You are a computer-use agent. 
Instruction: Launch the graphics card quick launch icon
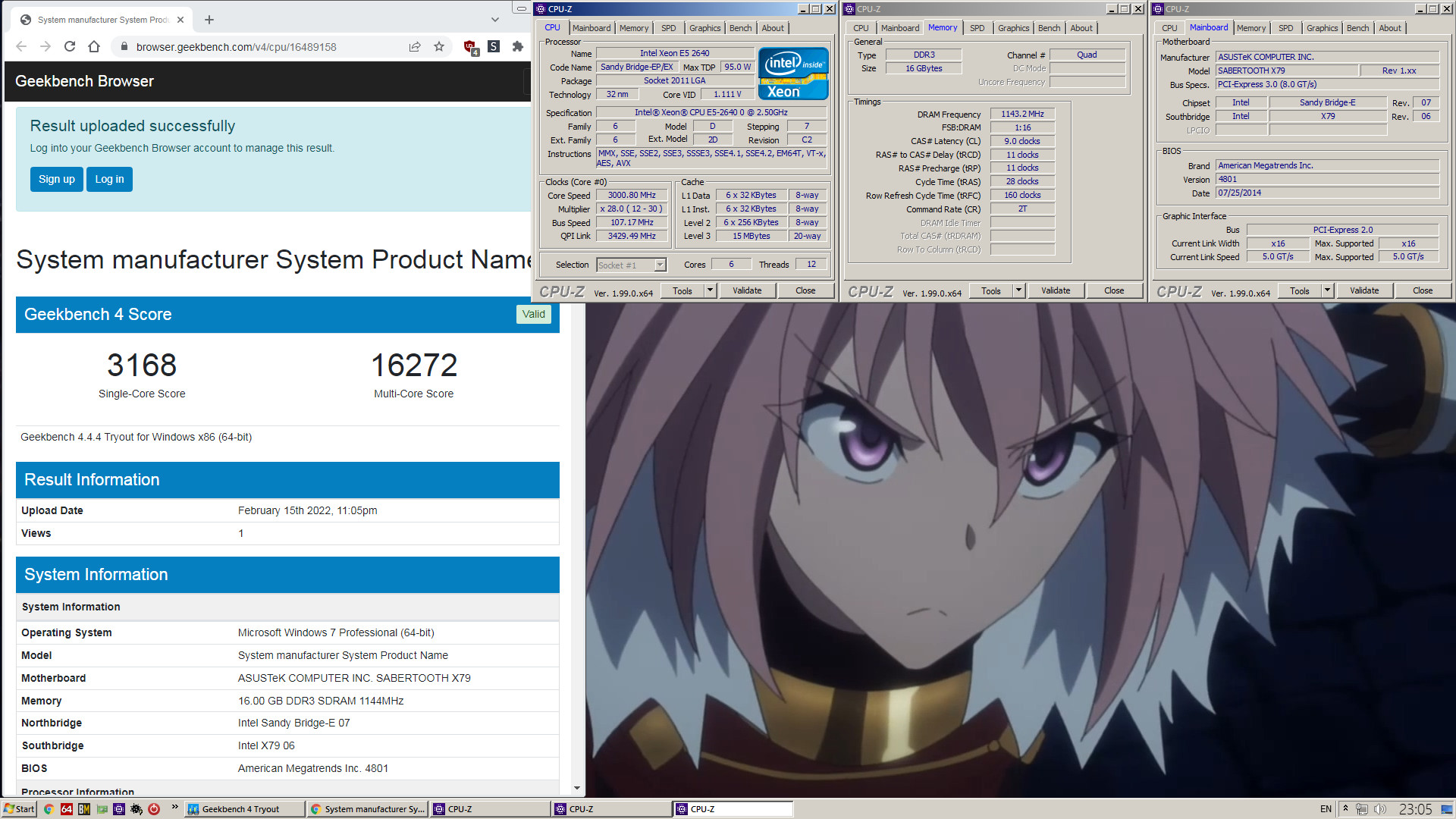coord(101,809)
